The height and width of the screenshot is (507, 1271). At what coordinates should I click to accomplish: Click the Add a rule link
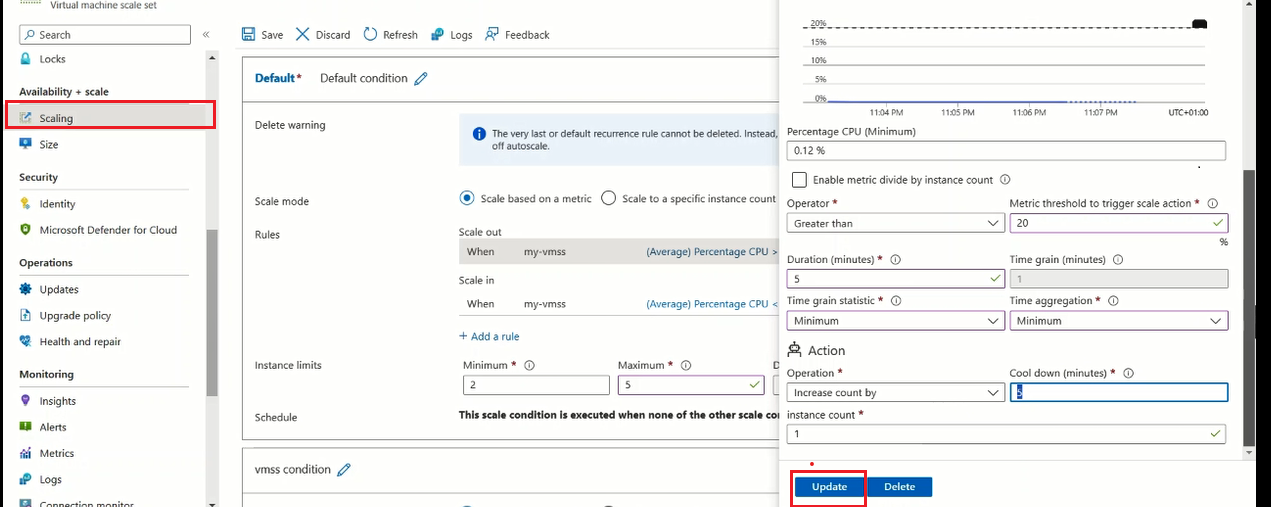click(x=489, y=336)
